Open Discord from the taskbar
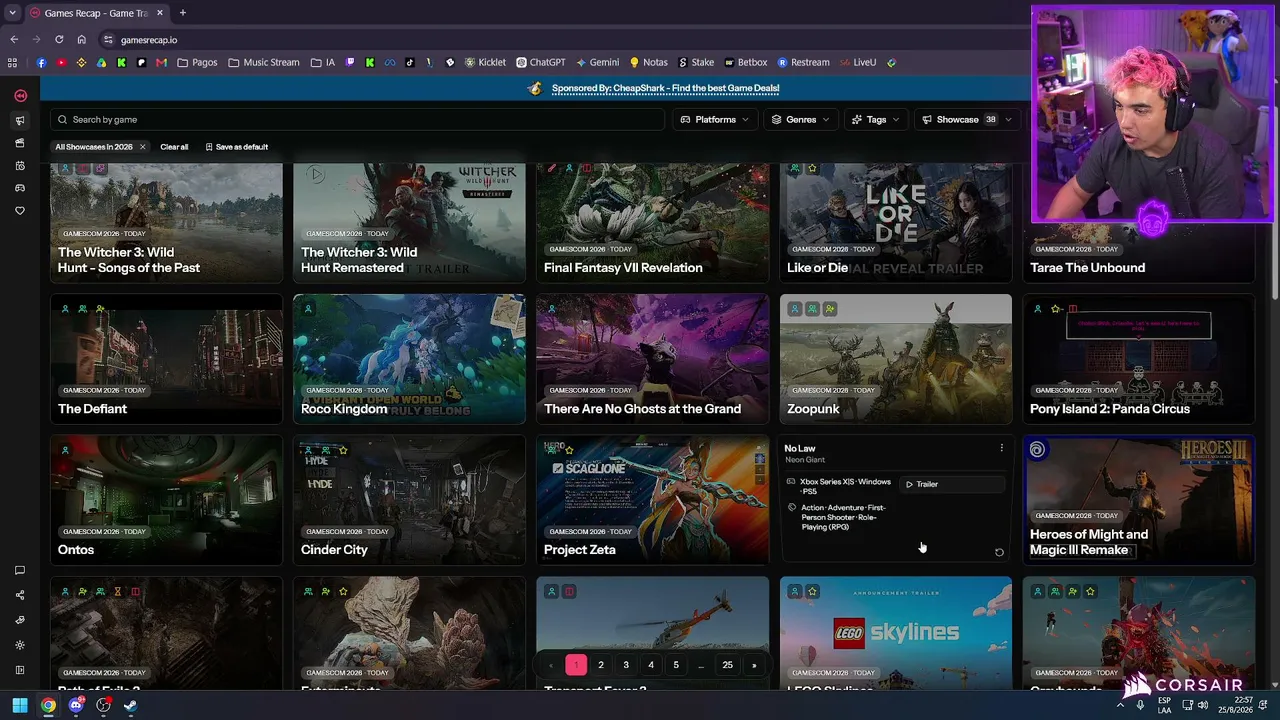 coord(76,705)
